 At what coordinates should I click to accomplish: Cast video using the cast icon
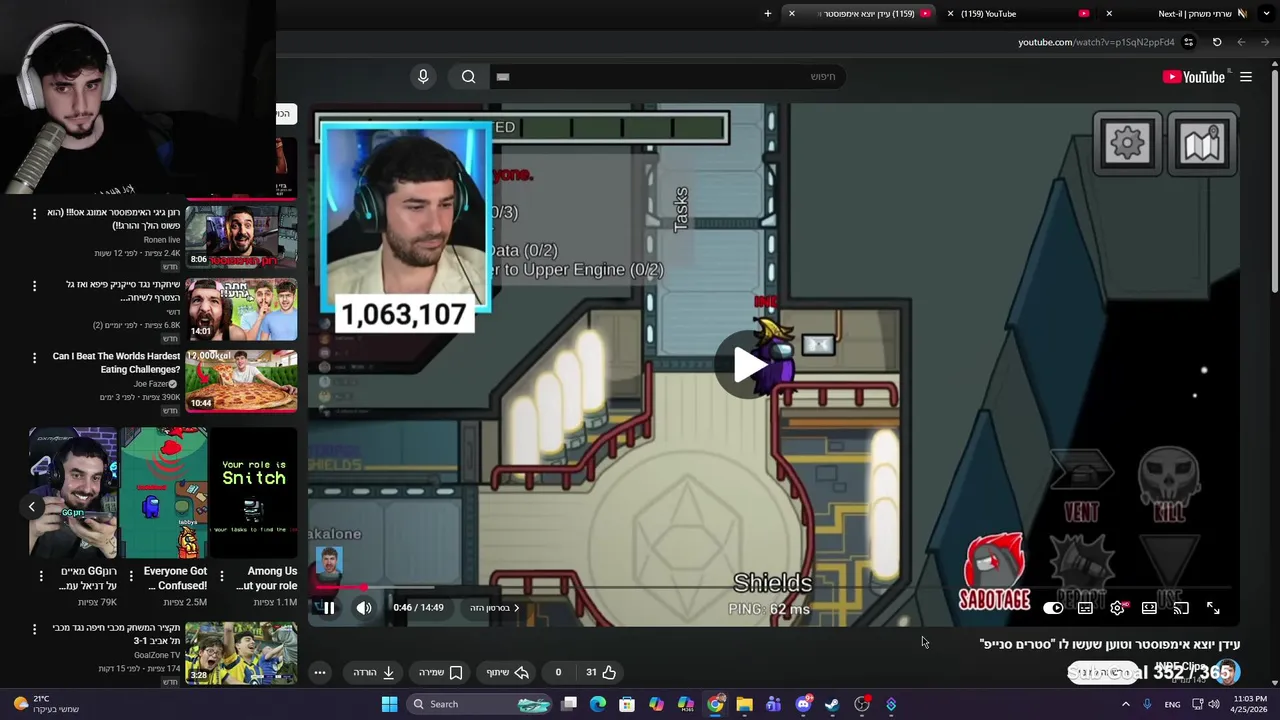click(1181, 608)
